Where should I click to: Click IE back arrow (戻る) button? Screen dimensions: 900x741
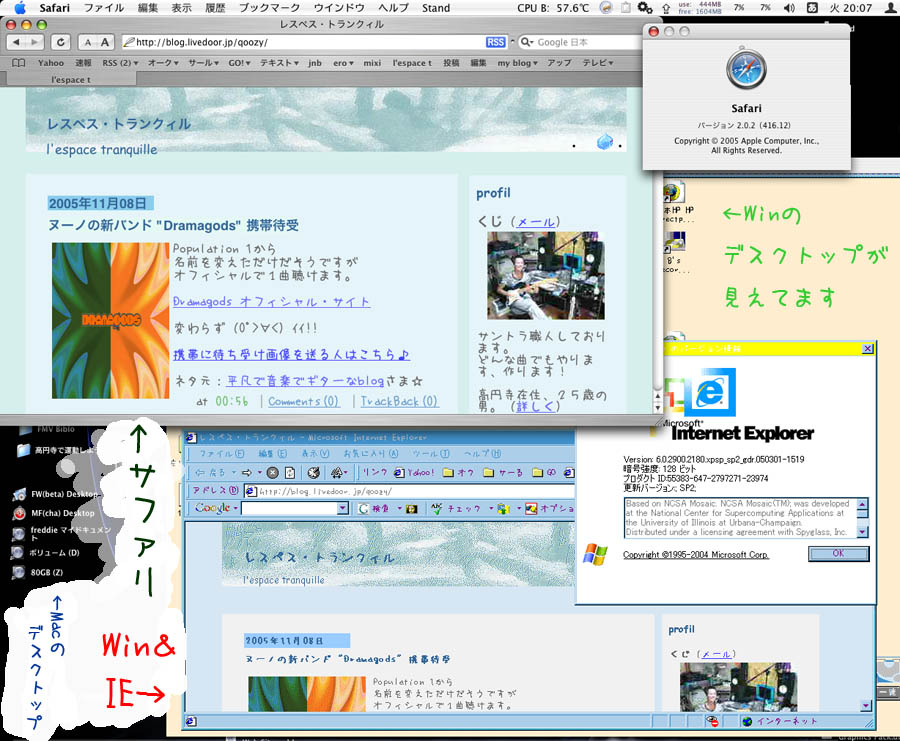coord(211,472)
